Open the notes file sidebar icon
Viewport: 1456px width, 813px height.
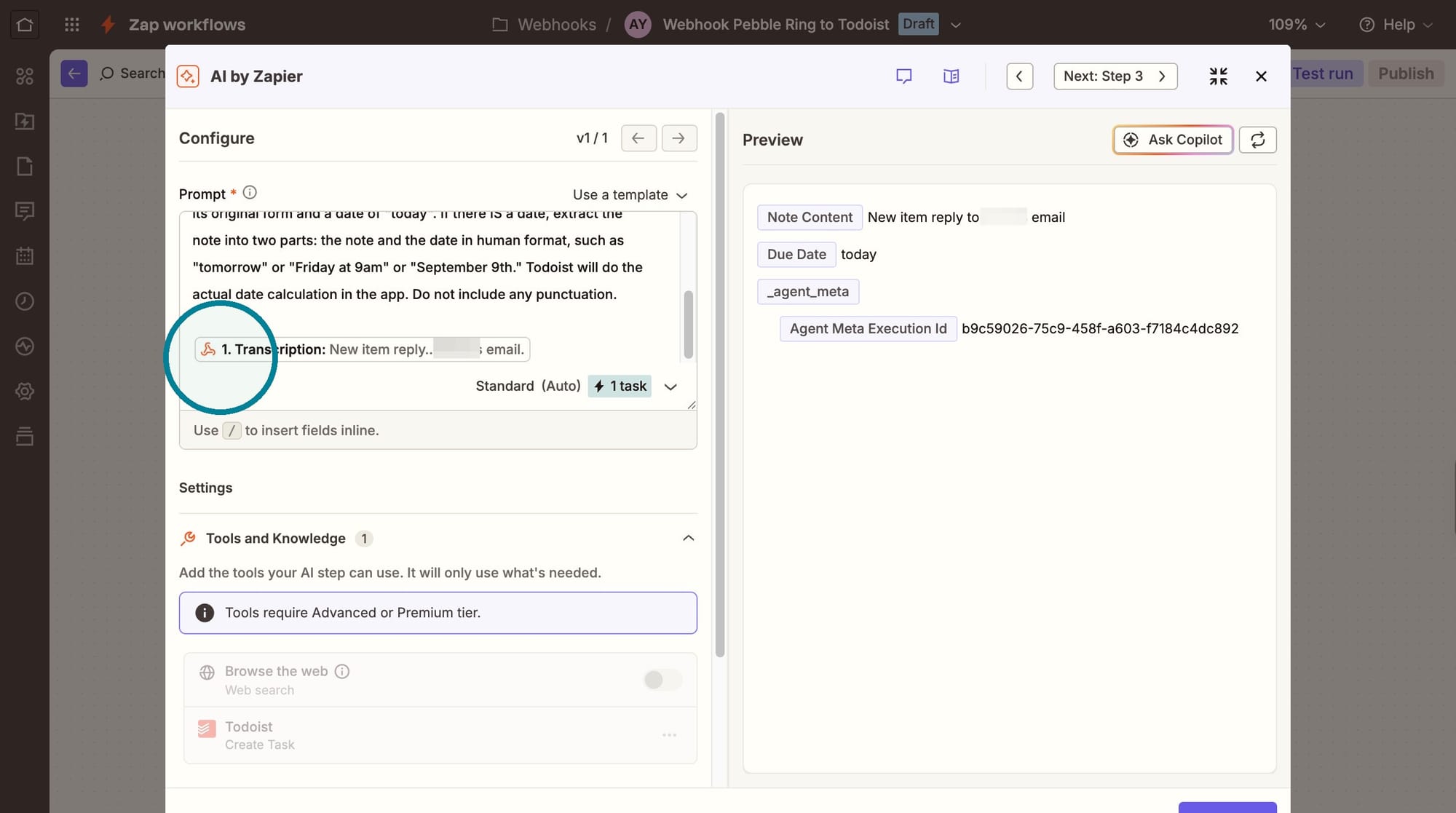(25, 166)
